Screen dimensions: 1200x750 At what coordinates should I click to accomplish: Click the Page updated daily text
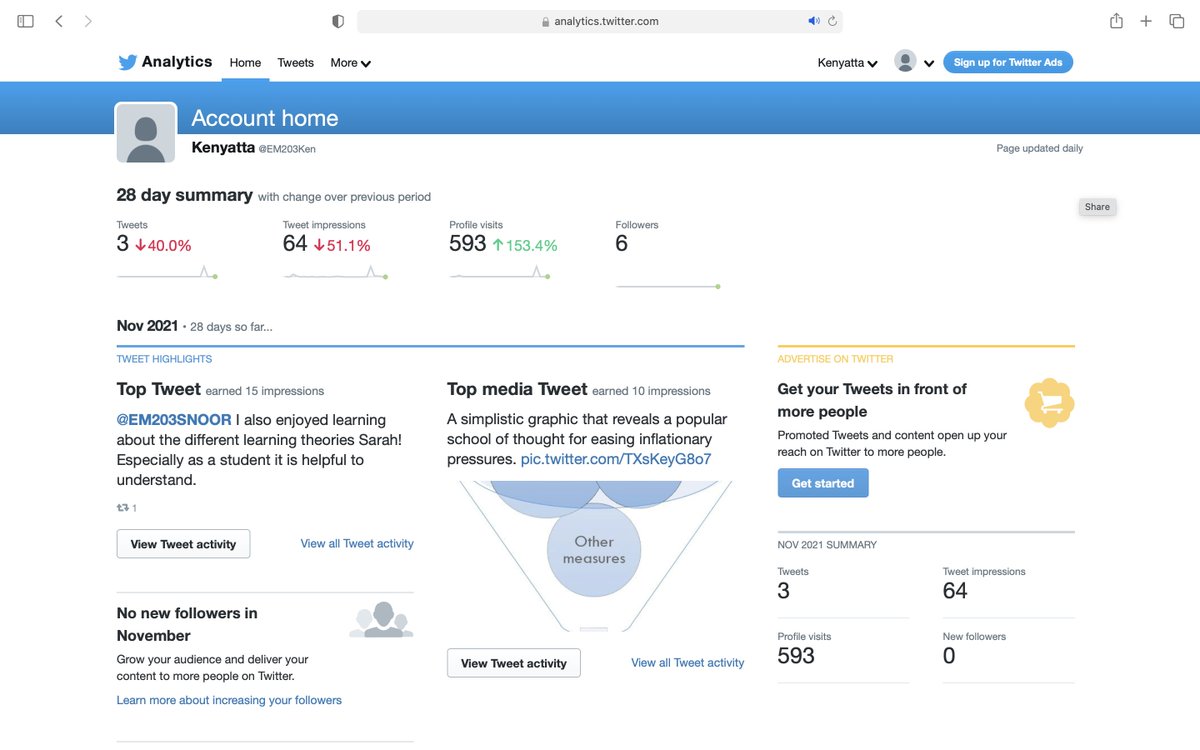point(1039,148)
